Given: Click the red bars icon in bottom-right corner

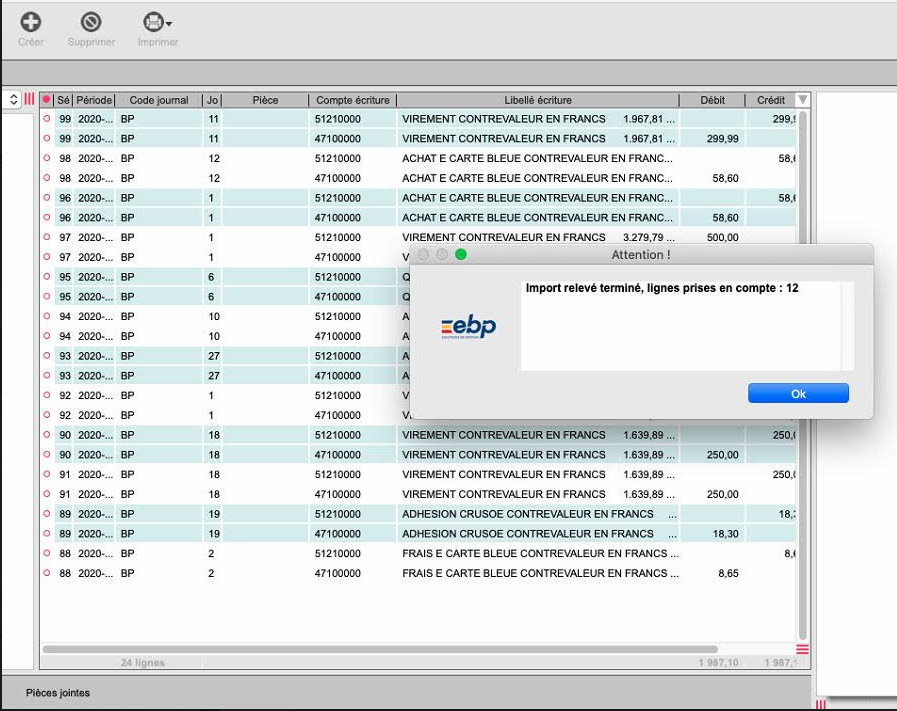Looking at the screenshot, I should pos(821,705).
